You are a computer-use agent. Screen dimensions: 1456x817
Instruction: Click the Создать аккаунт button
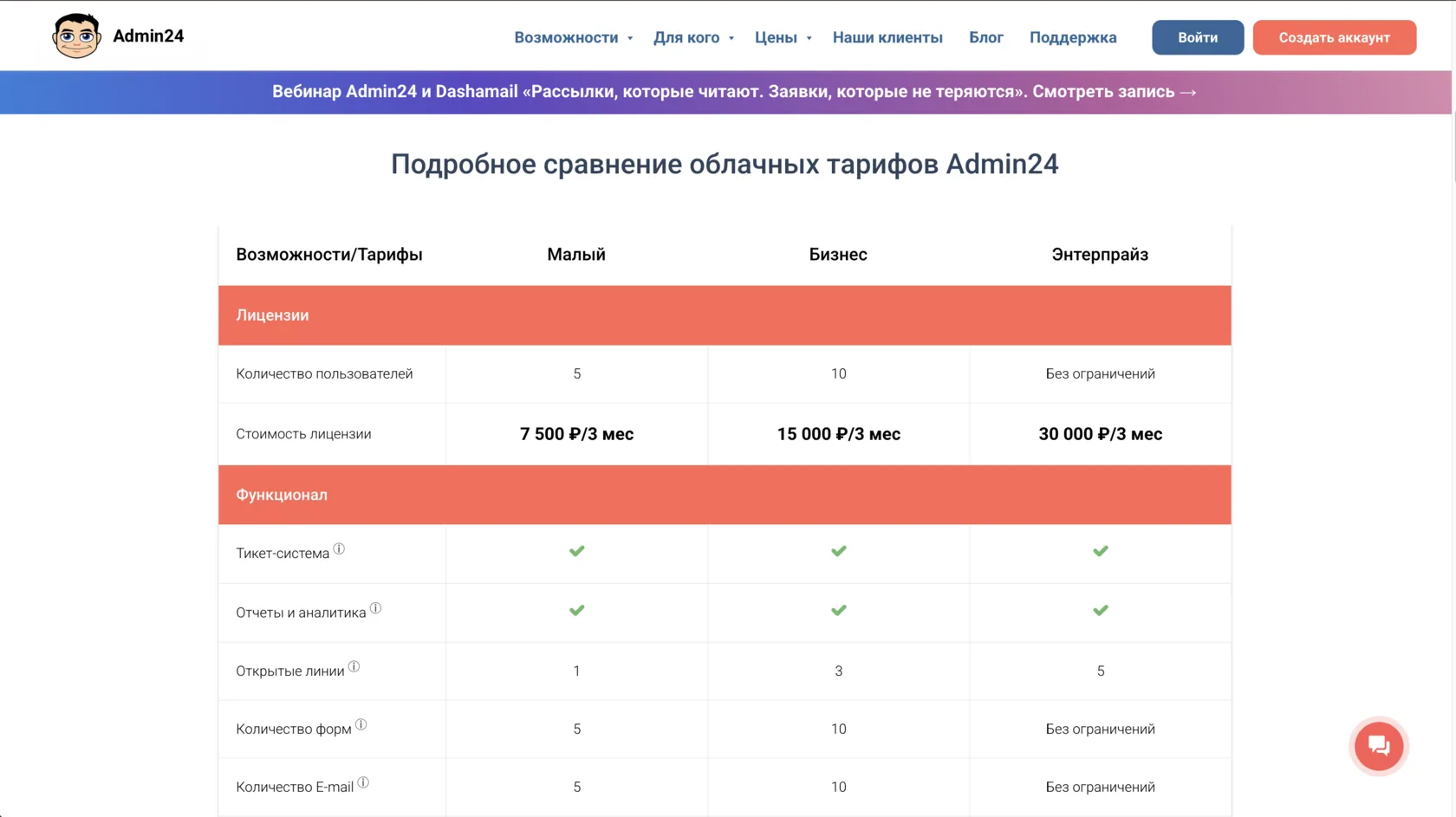point(1334,37)
